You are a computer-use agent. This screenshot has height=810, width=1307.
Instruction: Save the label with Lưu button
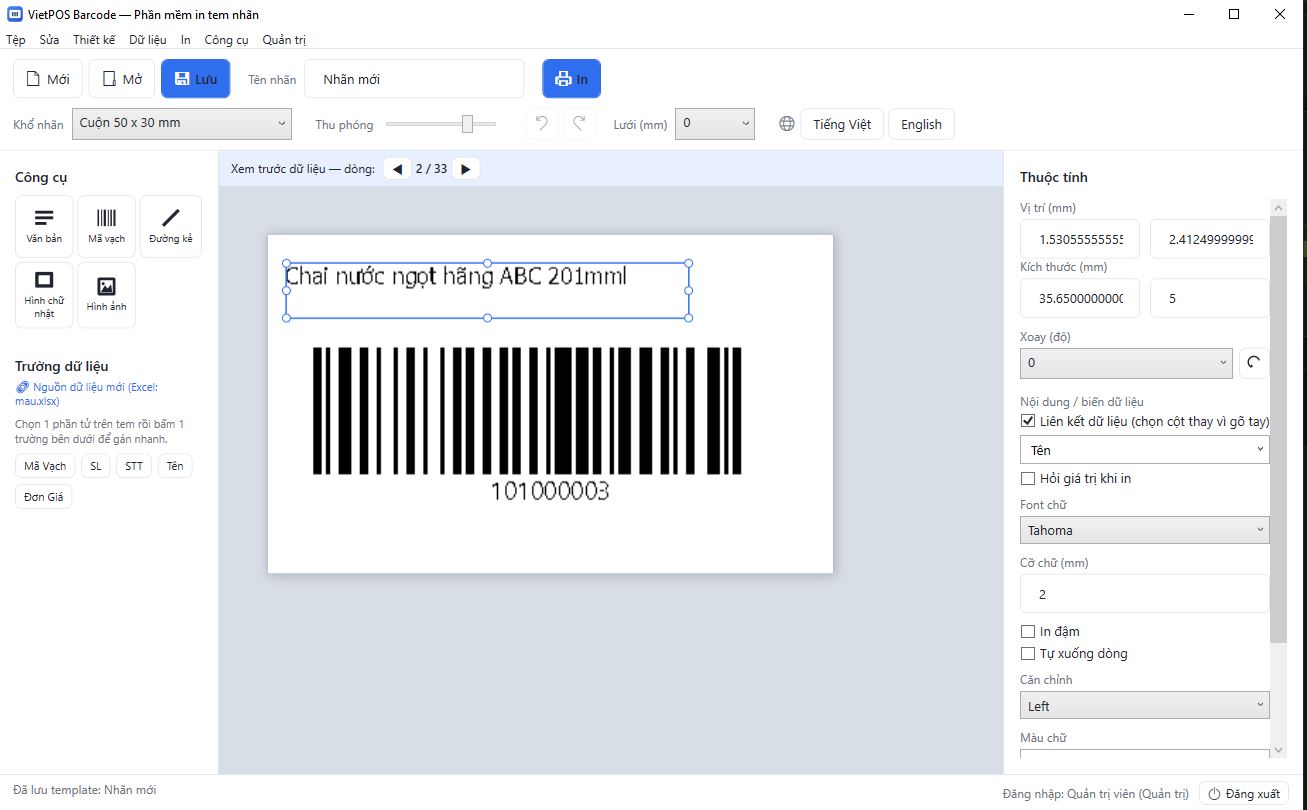(x=195, y=79)
